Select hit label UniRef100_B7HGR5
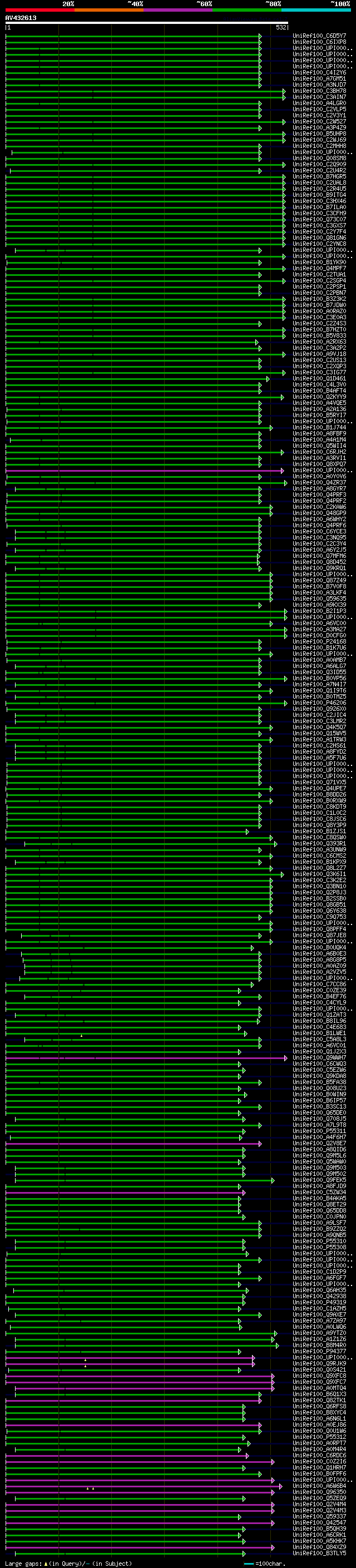This screenshot has width=356, height=1568. (319, 176)
